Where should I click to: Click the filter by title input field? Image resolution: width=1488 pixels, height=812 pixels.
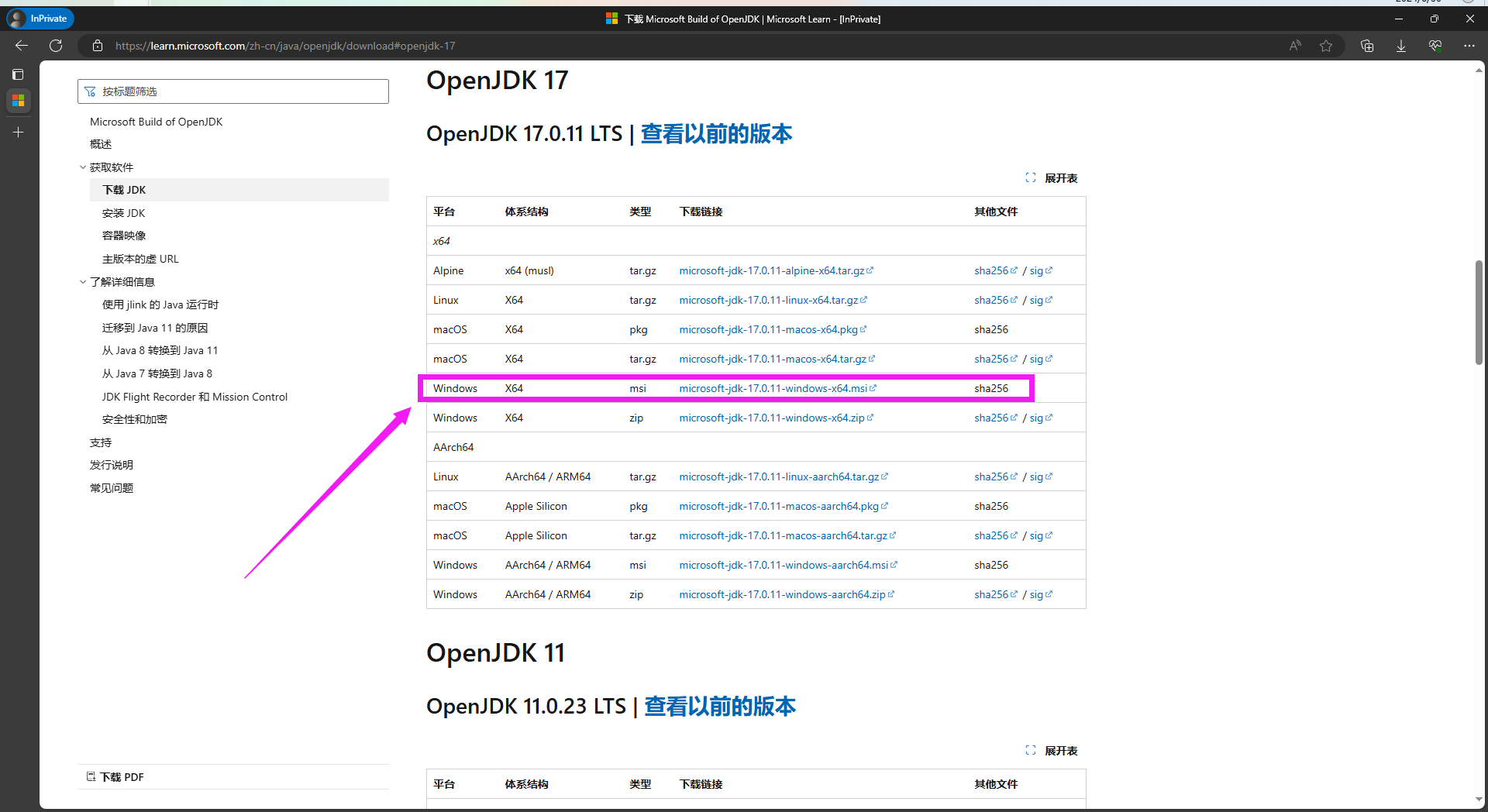pyautogui.click(x=233, y=91)
